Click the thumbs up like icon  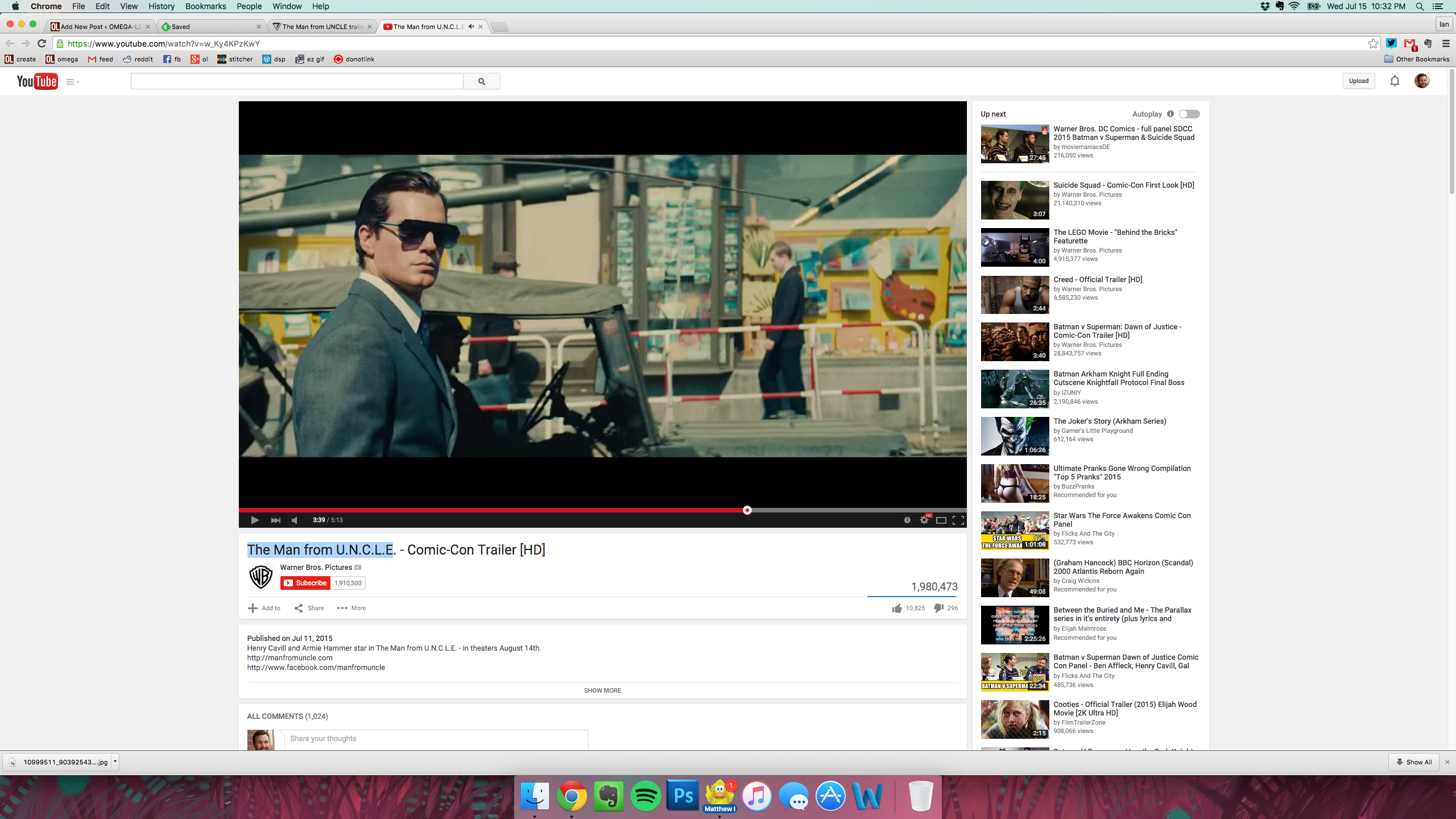click(897, 608)
